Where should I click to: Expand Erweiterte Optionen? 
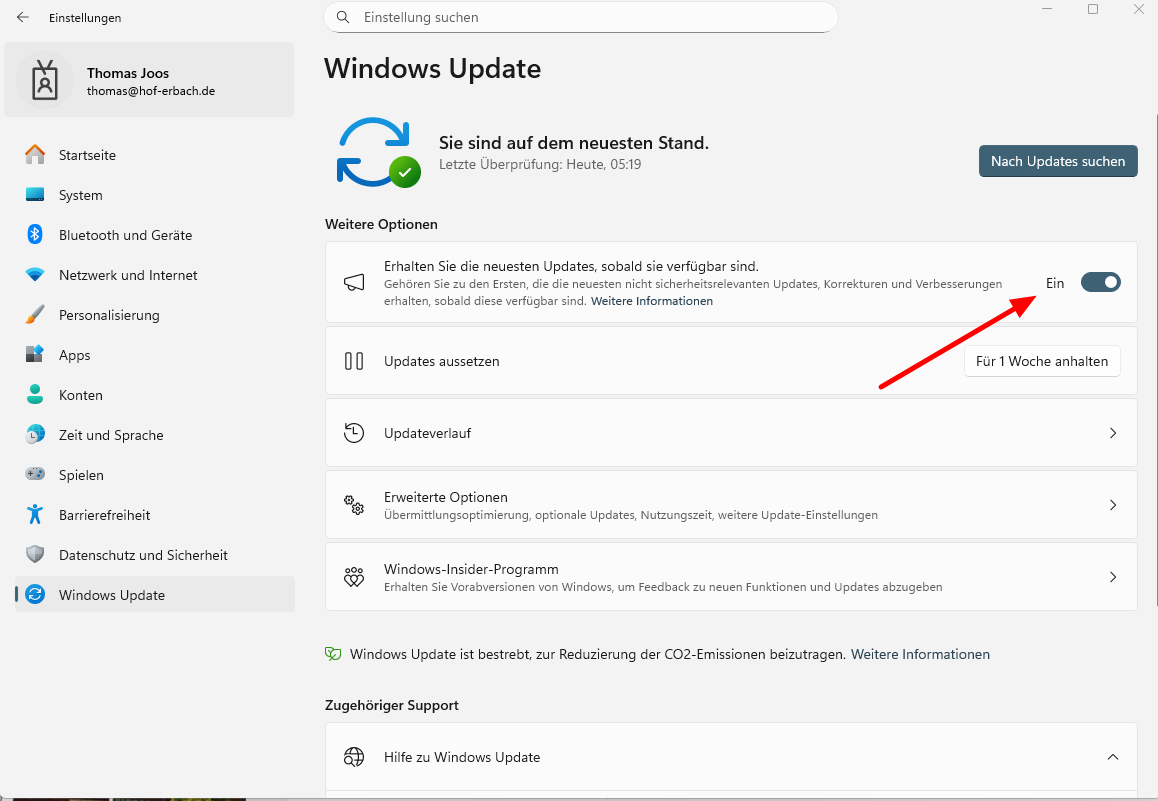[1112, 505]
